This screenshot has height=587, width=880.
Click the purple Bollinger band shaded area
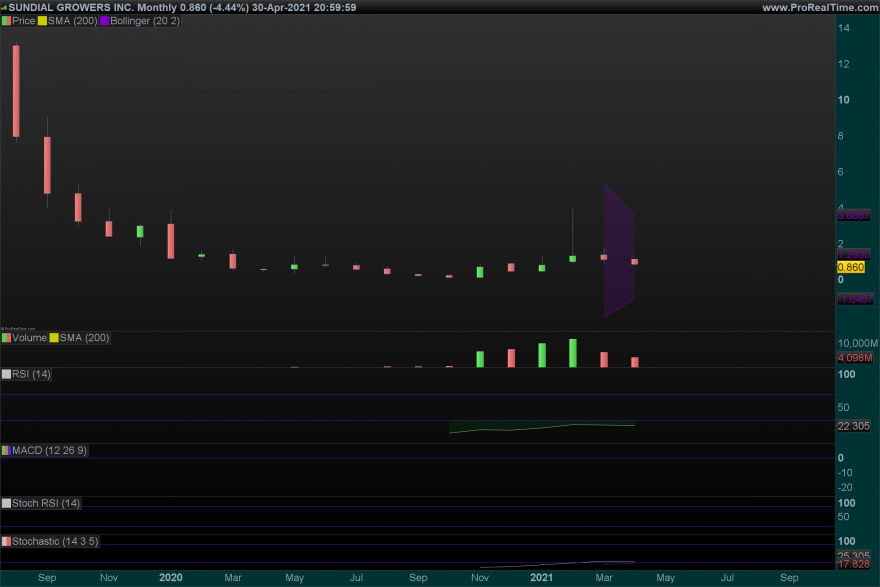click(620, 251)
